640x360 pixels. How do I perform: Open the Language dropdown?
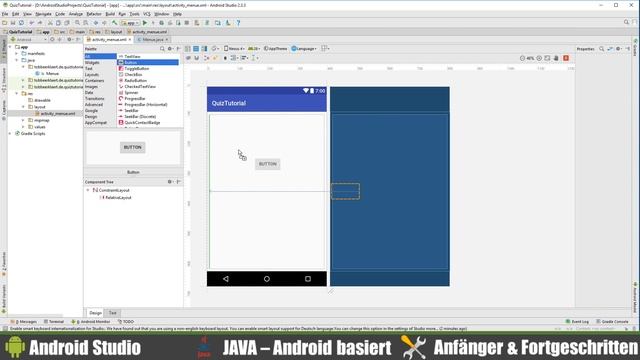[x=304, y=49]
